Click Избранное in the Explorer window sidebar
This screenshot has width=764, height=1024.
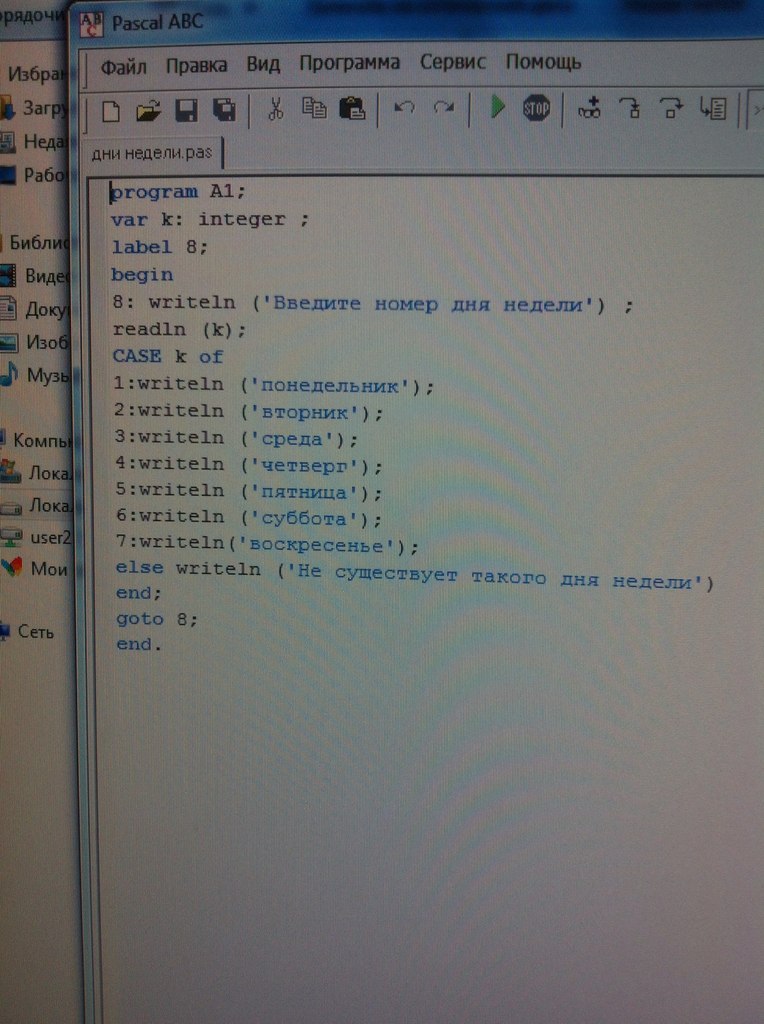pyautogui.click(x=36, y=74)
